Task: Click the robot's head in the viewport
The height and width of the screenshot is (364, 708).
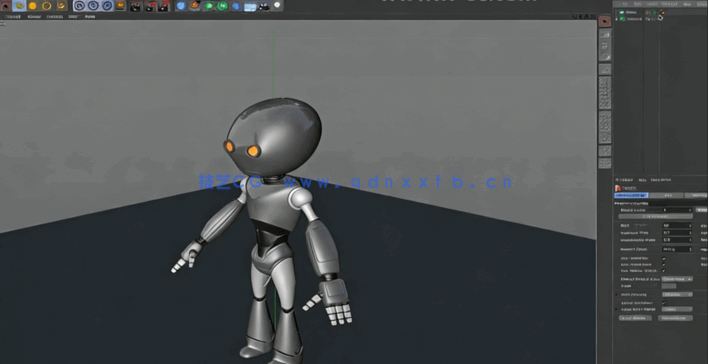Action: click(x=274, y=137)
